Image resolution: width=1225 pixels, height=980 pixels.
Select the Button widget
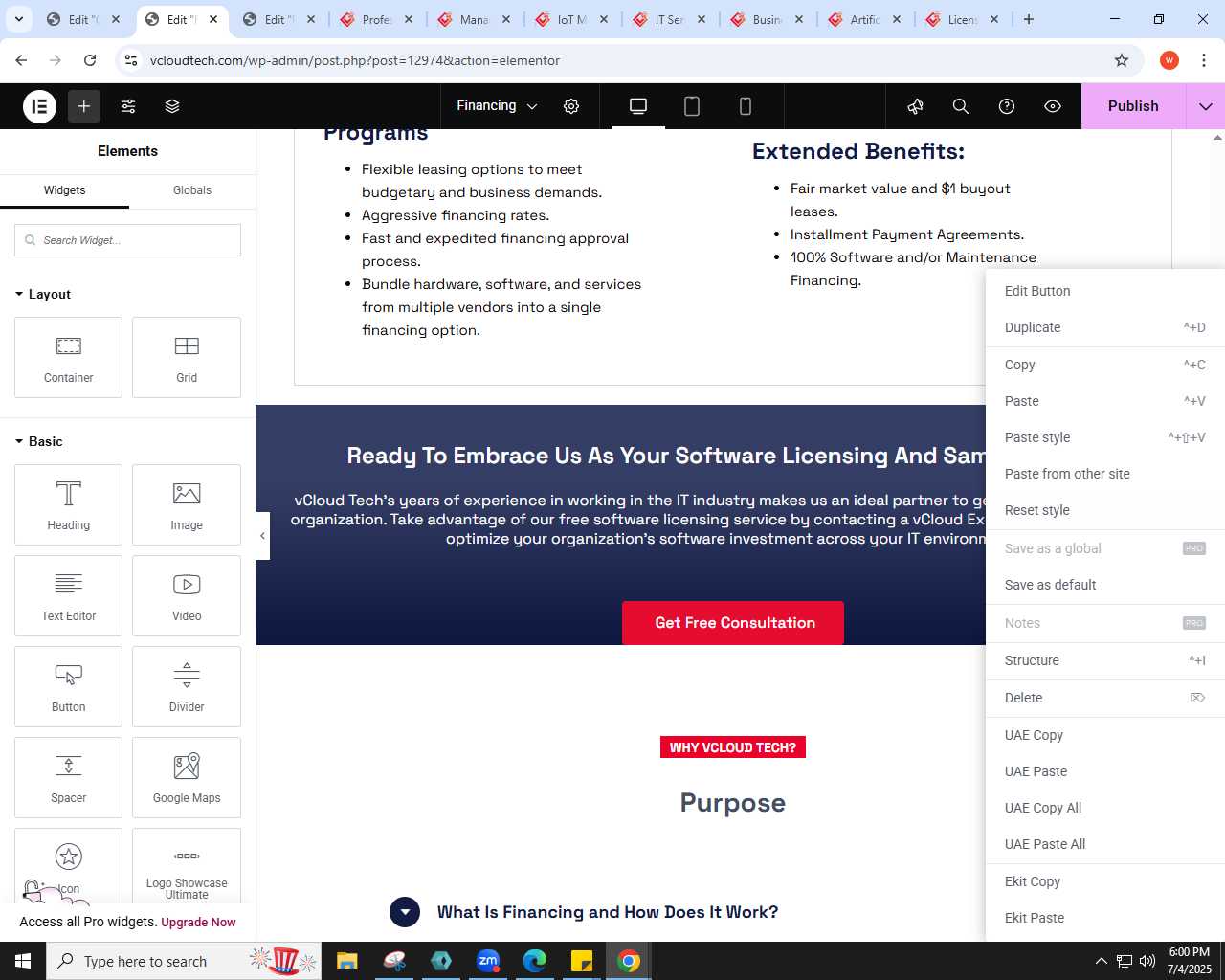tap(69, 686)
